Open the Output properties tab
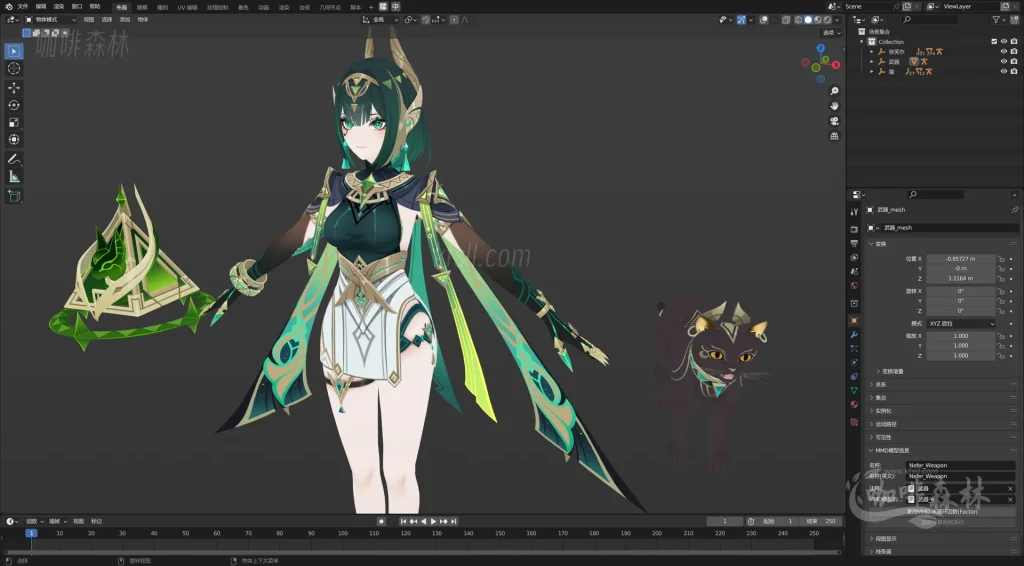Viewport: 1024px width, 566px height. click(x=854, y=244)
